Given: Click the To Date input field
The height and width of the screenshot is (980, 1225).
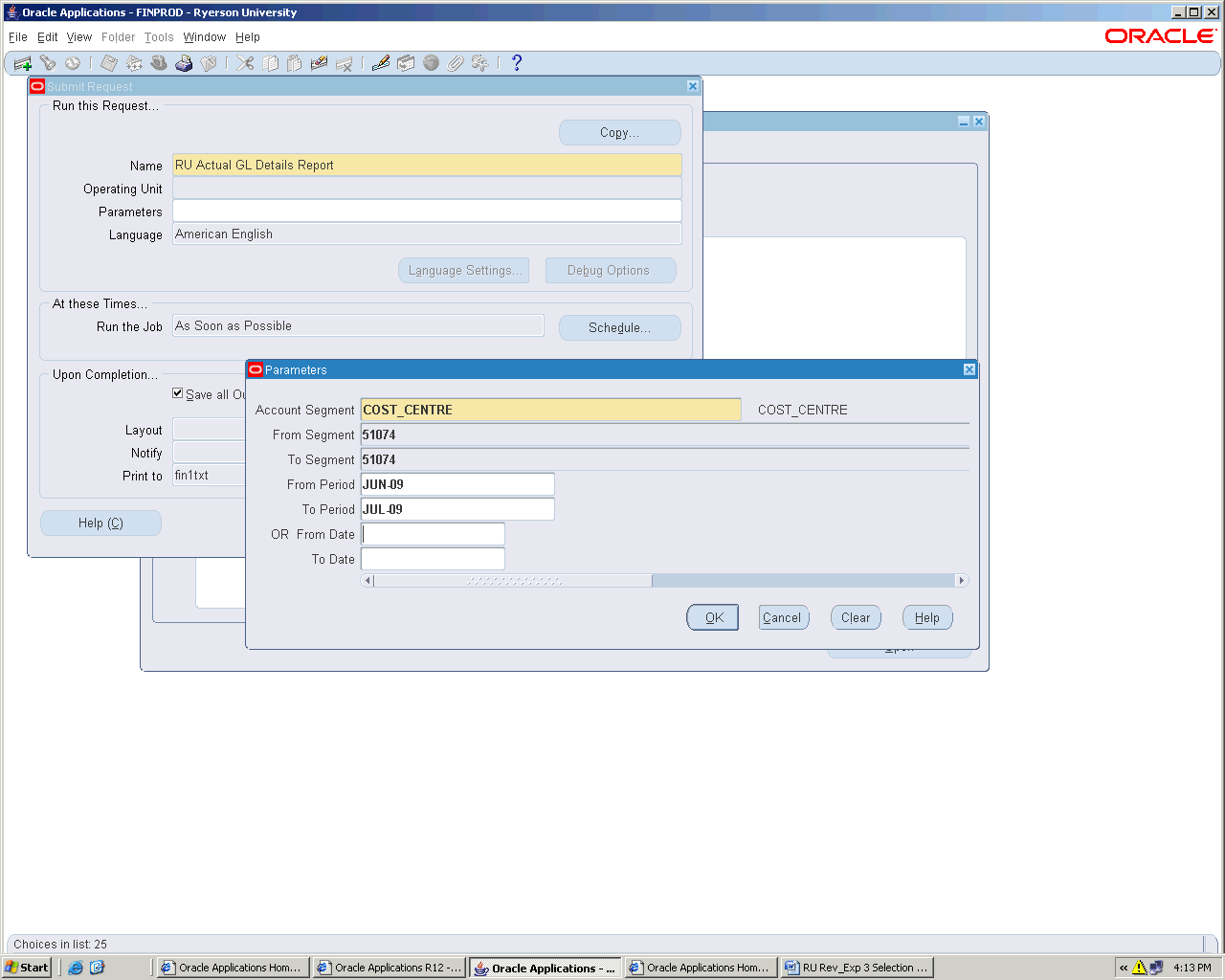Looking at the screenshot, I should click(x=433, y=559).
